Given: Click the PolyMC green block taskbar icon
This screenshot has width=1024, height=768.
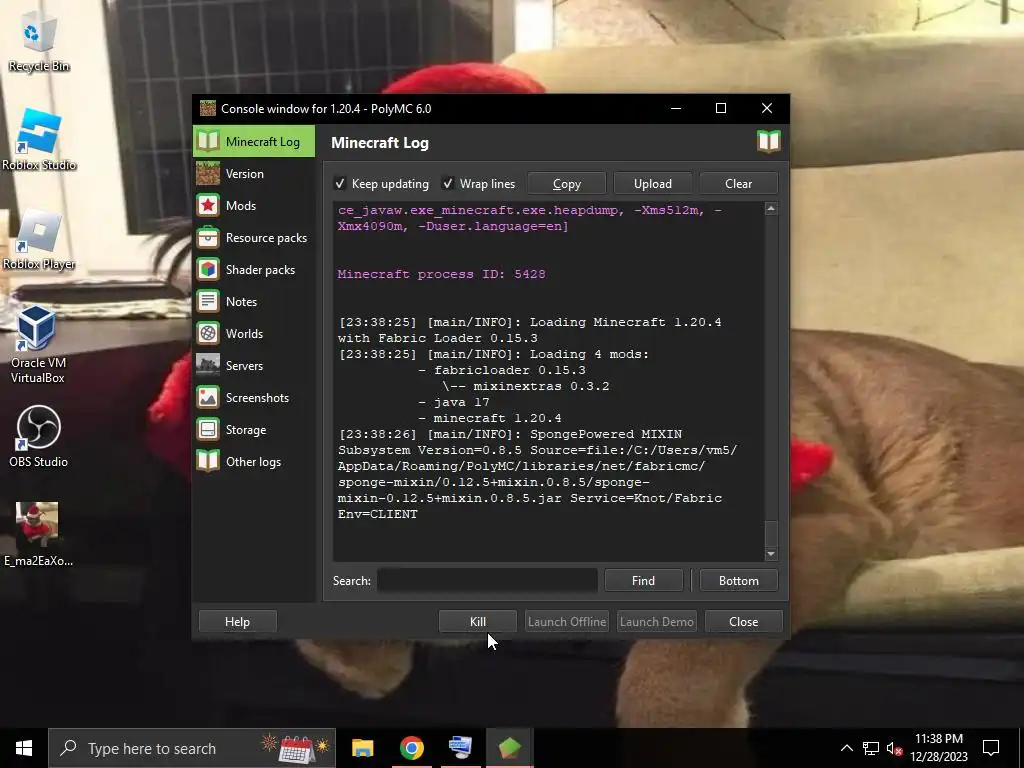Looking at the screenshot, I should point(509,748).
